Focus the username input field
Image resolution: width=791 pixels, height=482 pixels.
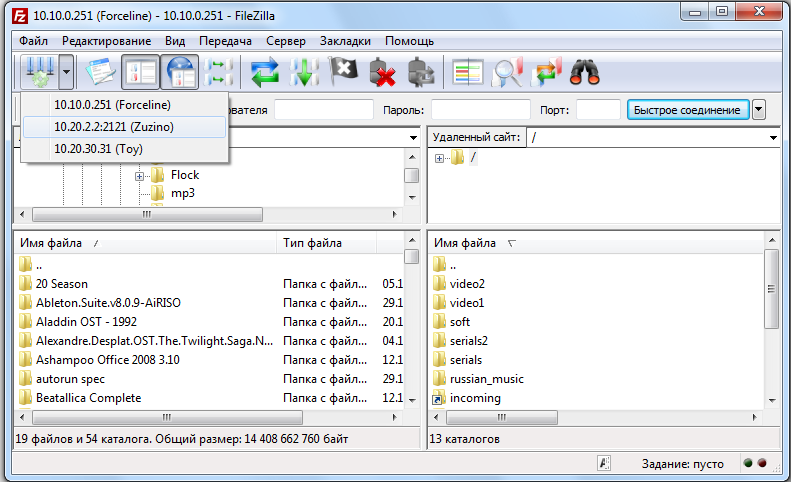[x=323, y=110]
